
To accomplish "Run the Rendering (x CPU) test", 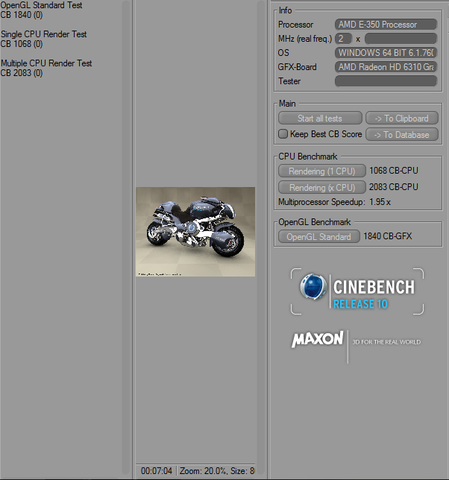I will [x=322, y=187].
